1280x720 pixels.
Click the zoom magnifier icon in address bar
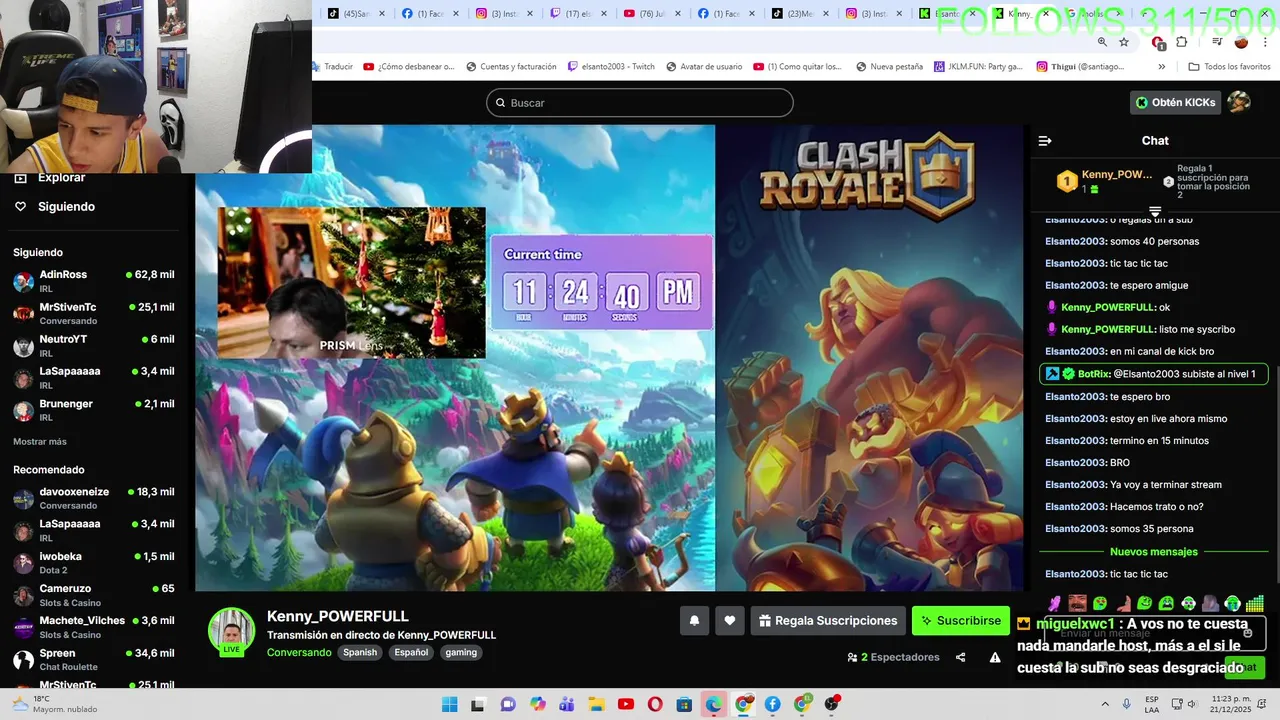pyautogui.click(x=1102, y=42)
